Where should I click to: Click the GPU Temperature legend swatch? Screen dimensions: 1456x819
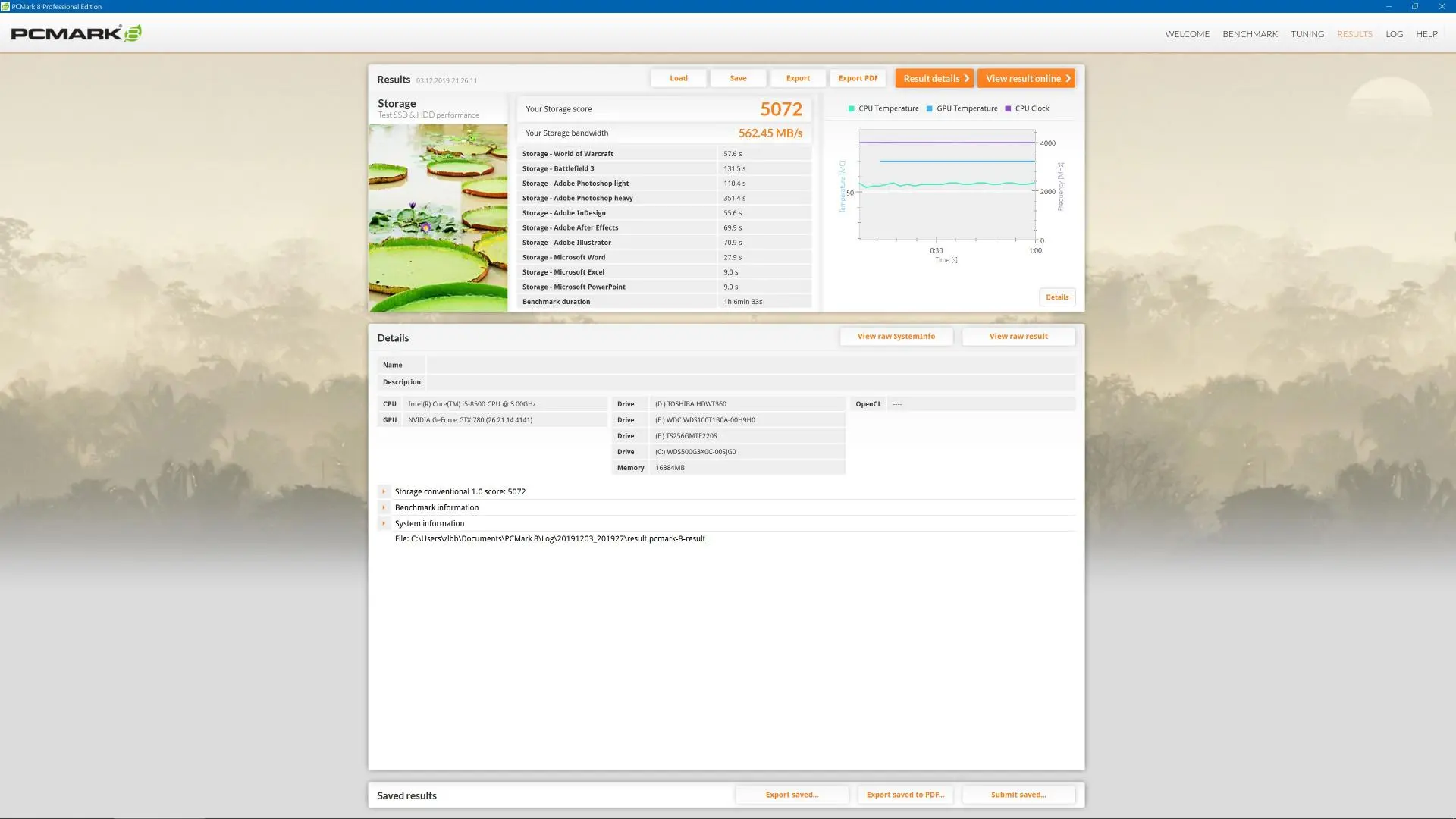[x=929, y=108]
